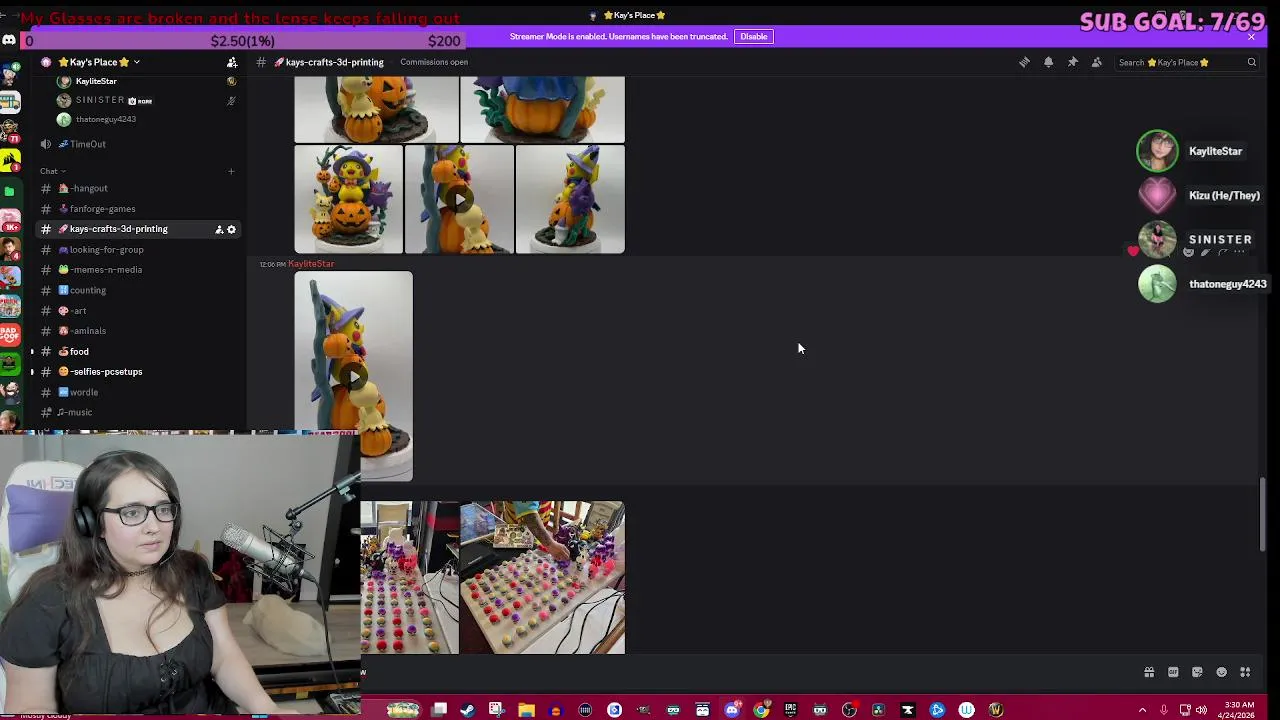
Task: Open Epic Games launcher from the taskbar
Action: click(x=790, y=710)
